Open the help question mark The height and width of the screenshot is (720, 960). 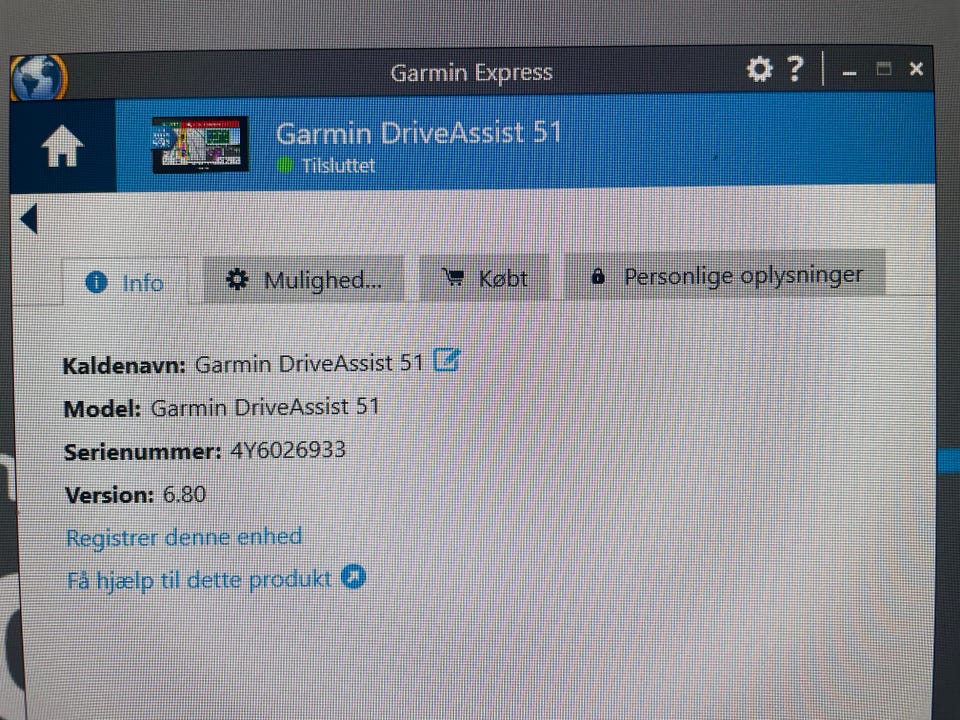coord(795,69)
